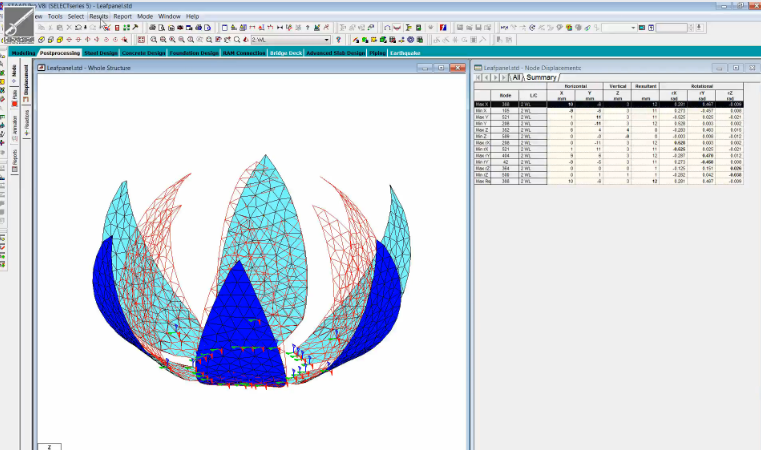Select the Max Z row in displacement table

pyautogui.click(x=609, y=130)
